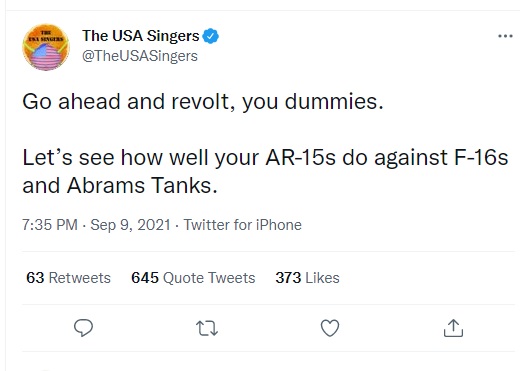This screenshot has height=371, width=520.
Task: Open The USA Singers display name
Action: click(x=141, y=36)
